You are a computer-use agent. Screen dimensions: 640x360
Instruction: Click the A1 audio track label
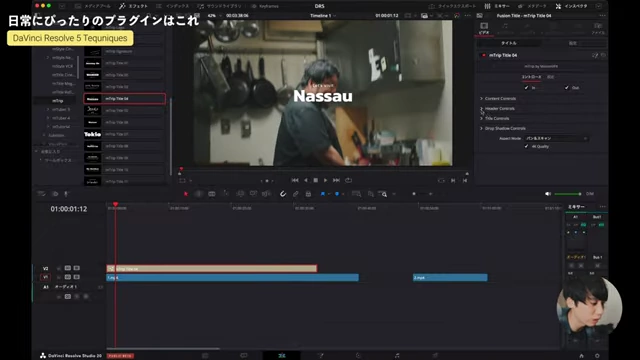pyautogui.click(x=46, y=287)
